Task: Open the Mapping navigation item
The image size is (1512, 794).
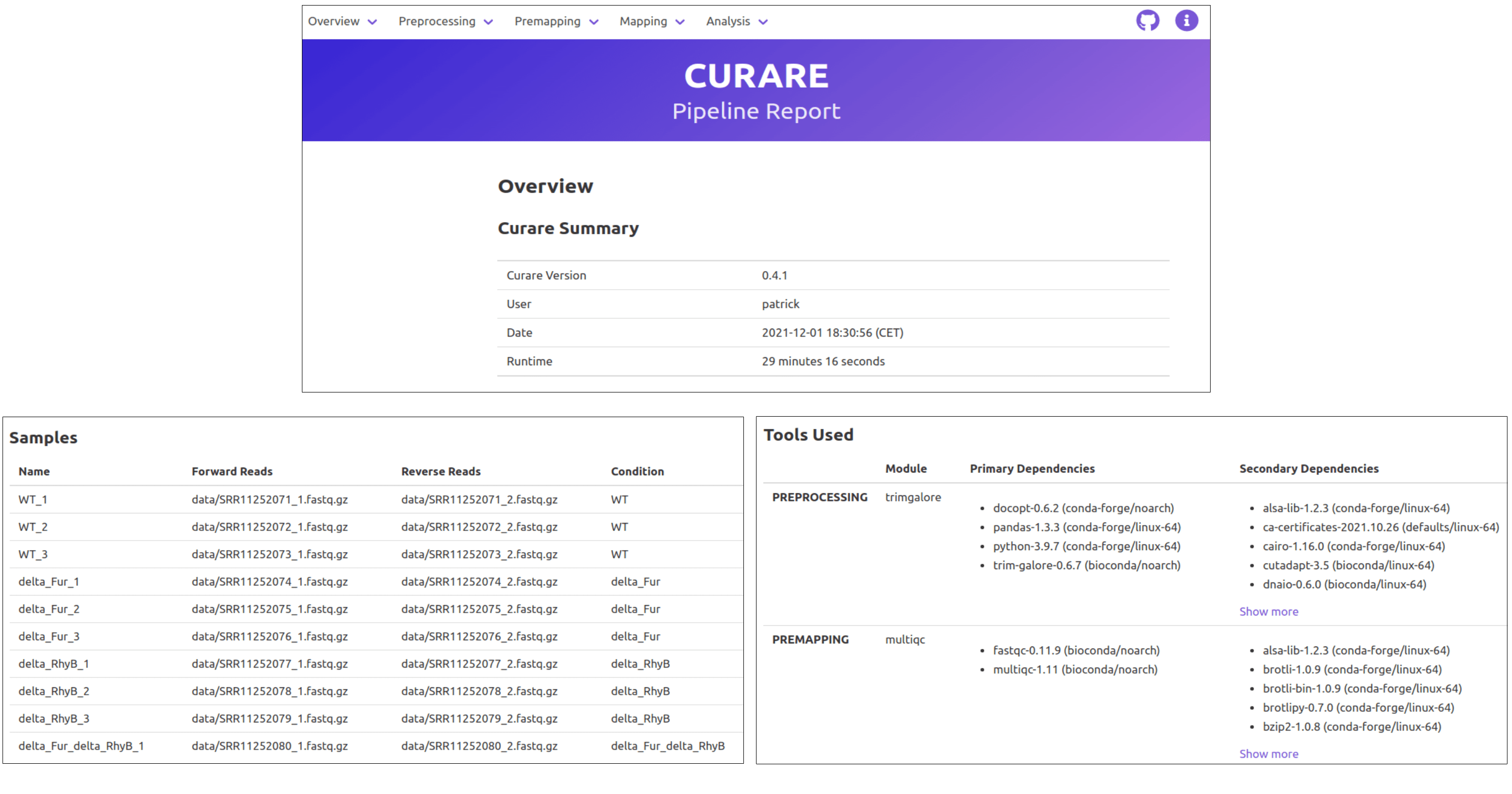Action: tap(643, 21)
